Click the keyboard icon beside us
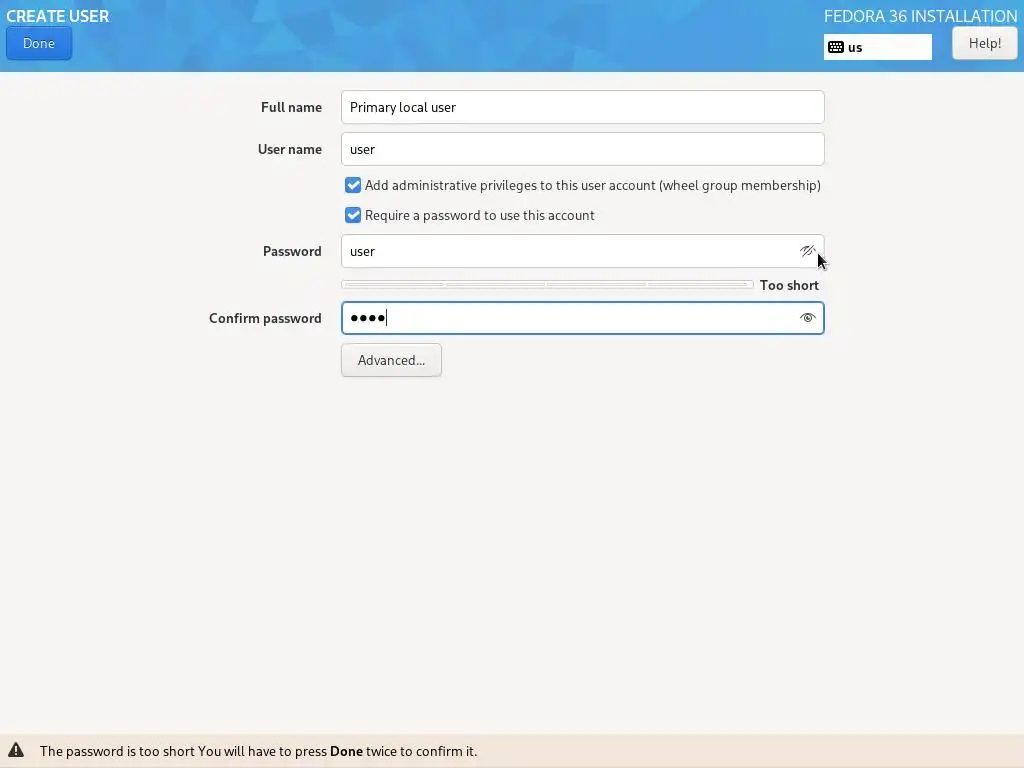 [x=835, y=47]
